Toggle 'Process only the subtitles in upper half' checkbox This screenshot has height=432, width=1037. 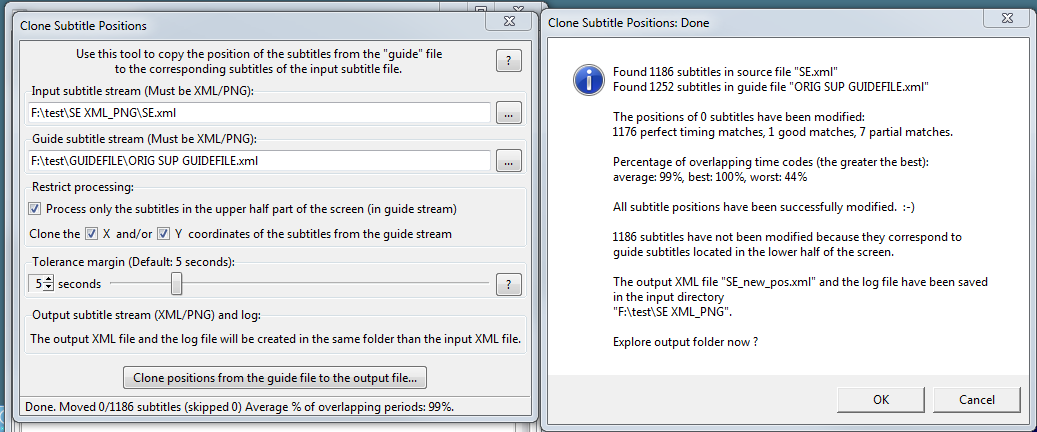(x=36, y=209)
